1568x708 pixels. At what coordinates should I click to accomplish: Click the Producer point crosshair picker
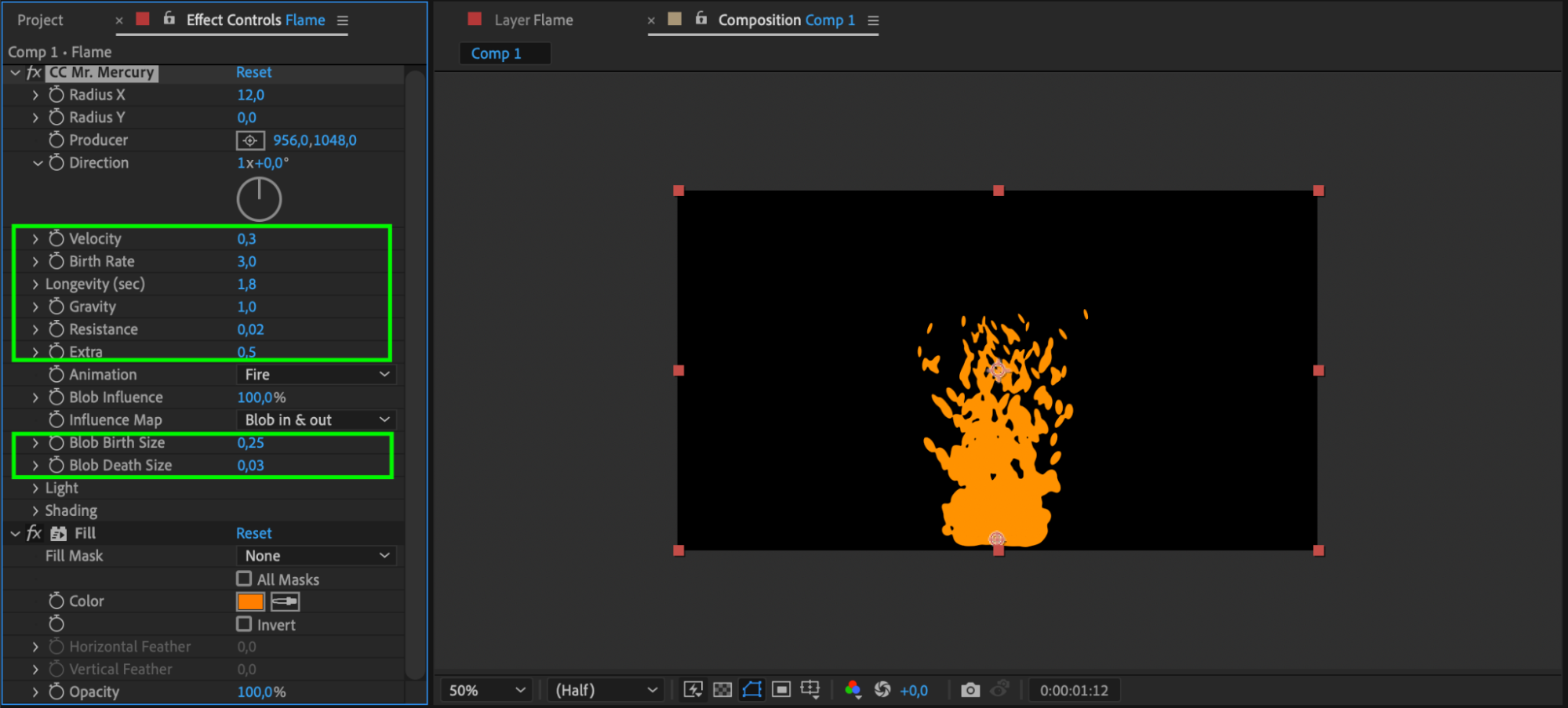point(249,140)
